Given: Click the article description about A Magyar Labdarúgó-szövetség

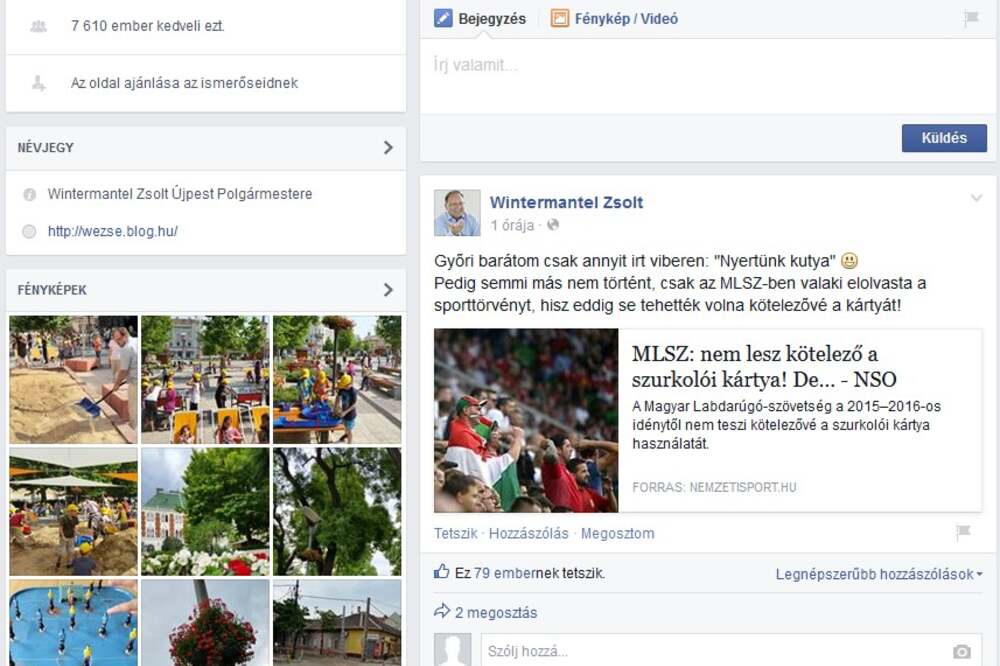Looking at the screenshot, I should pos(786,425).
